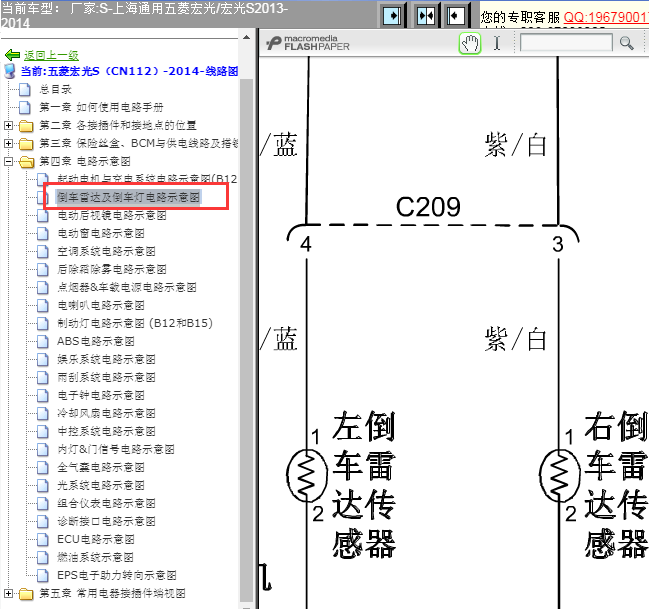Viewport: 649px width, 609px height.
Task: Open 冷却风扇电路示意图
Action: click(x=106, y=413)
